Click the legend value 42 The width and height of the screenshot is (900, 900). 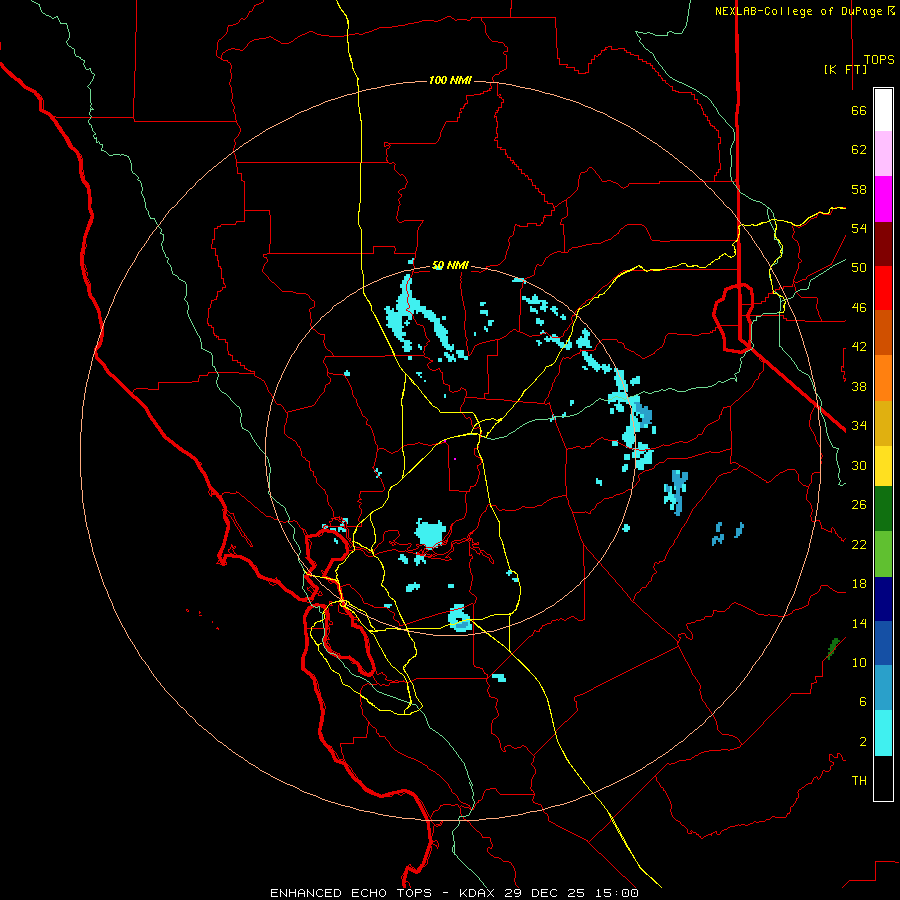click(859, 347)
